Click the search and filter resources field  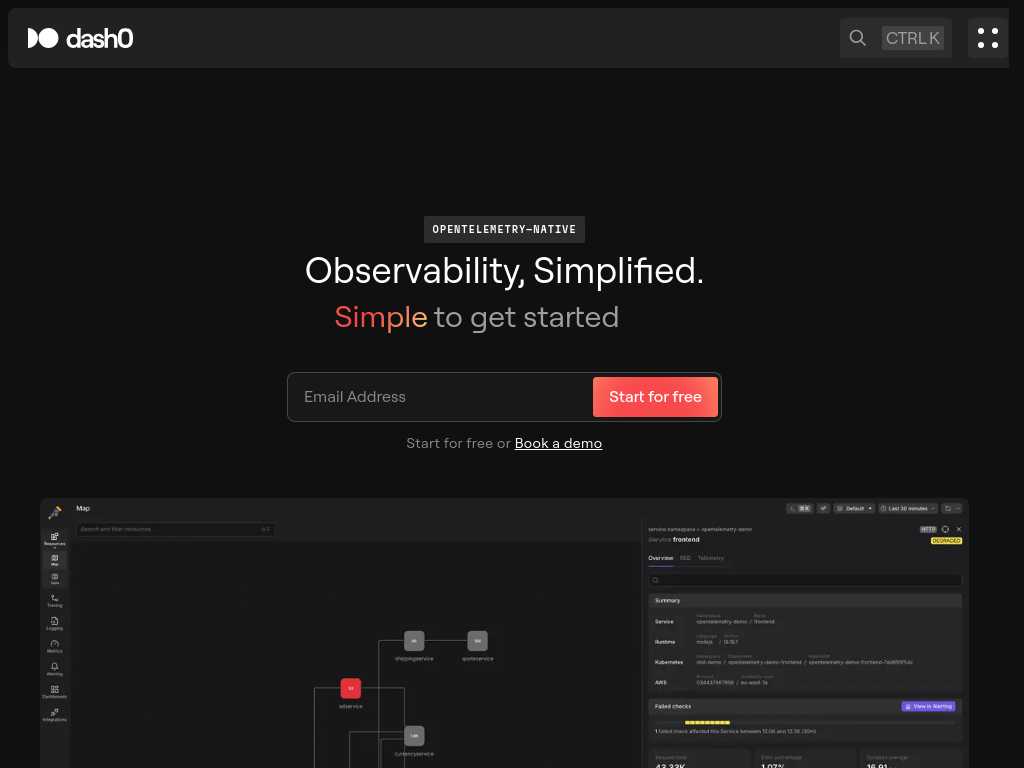tap(176, 529)
